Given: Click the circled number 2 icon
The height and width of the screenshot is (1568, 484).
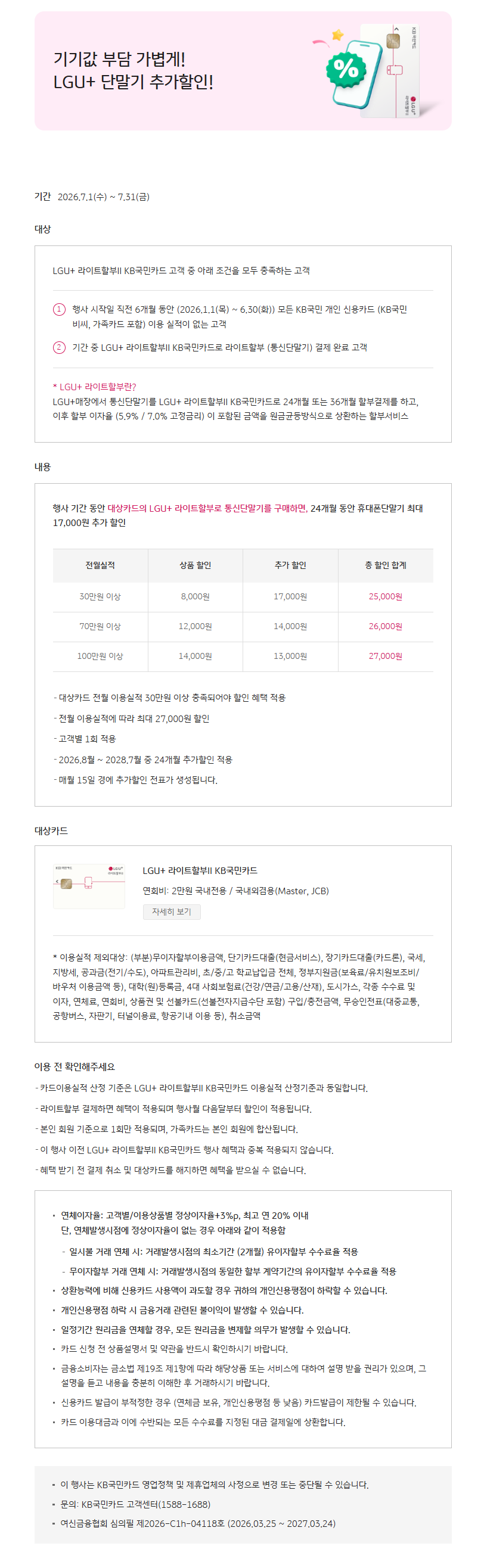Looking at the screenshot, I should [x=59, y=347].
